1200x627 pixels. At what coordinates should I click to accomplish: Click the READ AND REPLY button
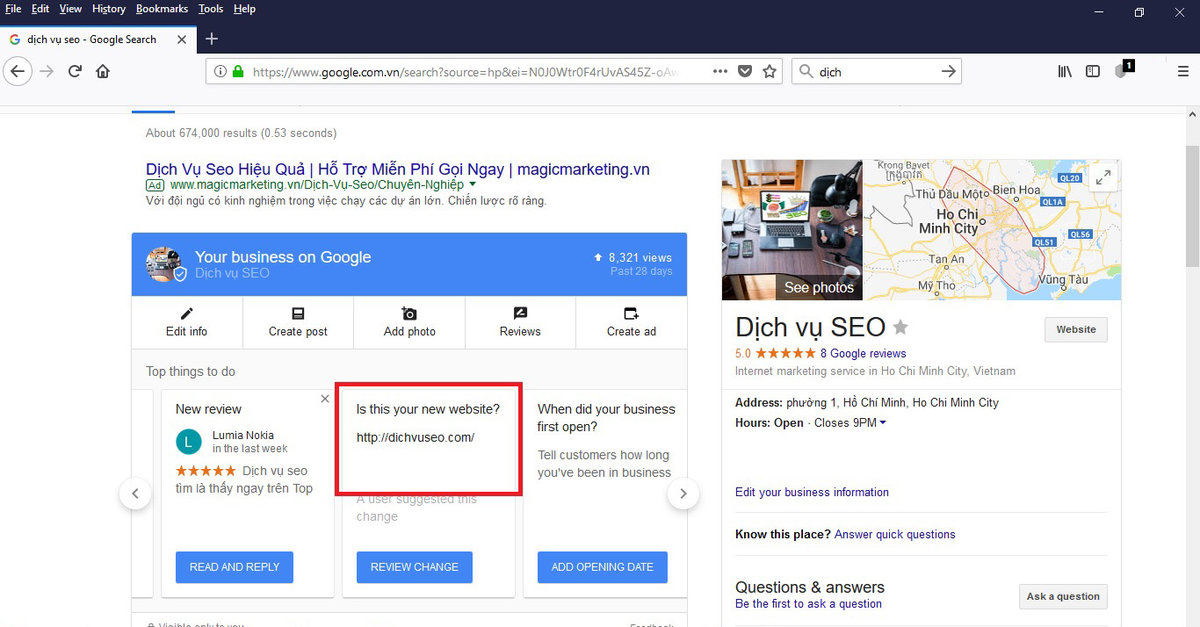pyautogui.click(x=235, y=567)
